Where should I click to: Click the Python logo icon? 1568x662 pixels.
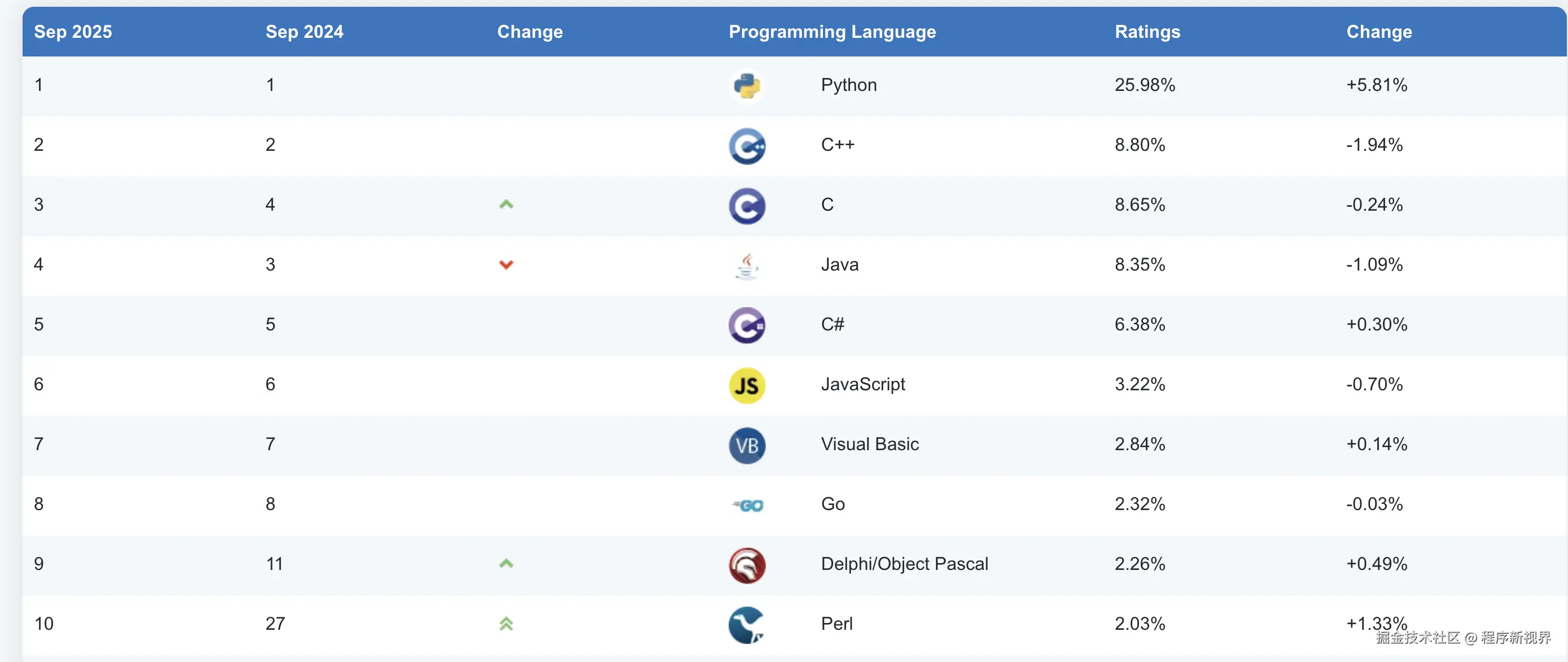(746, 86)
